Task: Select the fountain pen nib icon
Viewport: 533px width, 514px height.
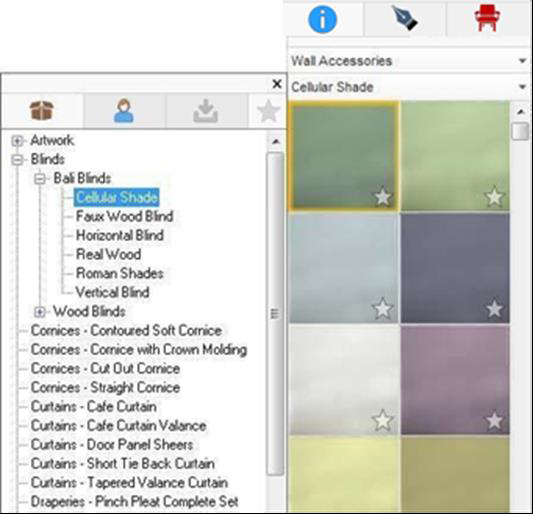Action: pyautogui.click(x=405, y=18)
